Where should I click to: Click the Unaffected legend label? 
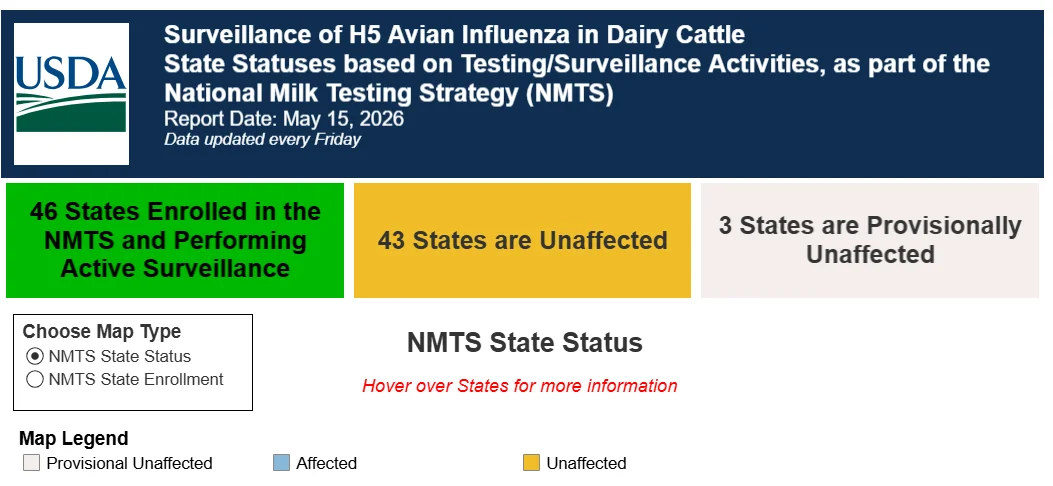tap(586, 463)
